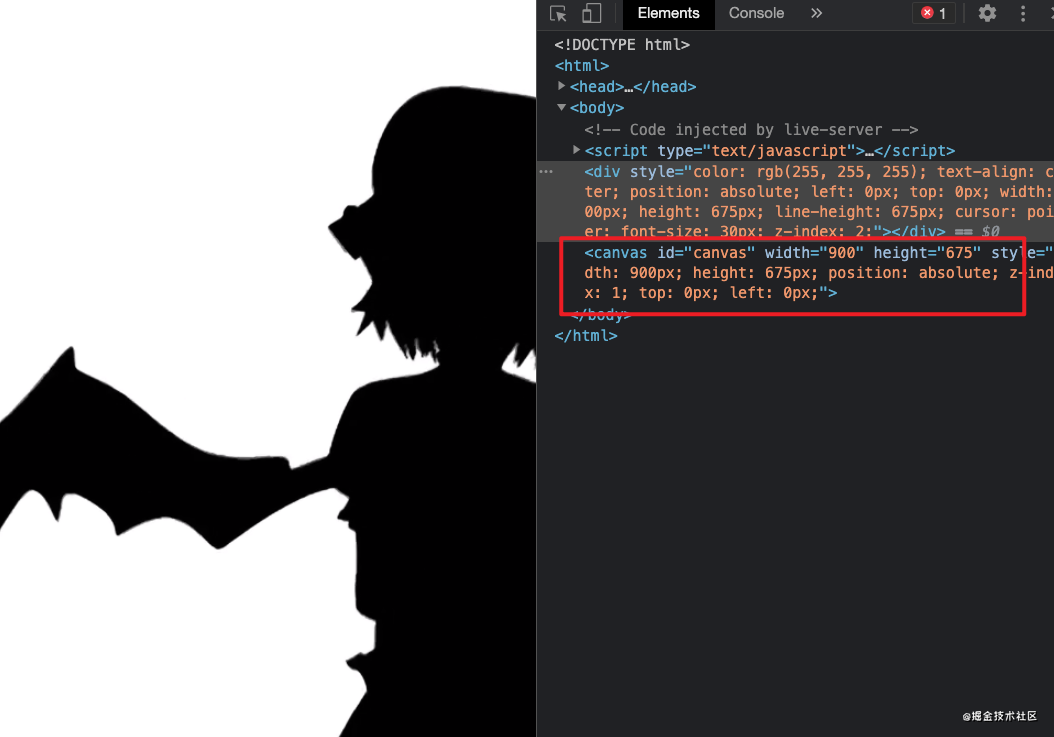This screenshot has width=1054, height=737.
Task: Toggle the device toolbar icon
Action: [592, 13]
